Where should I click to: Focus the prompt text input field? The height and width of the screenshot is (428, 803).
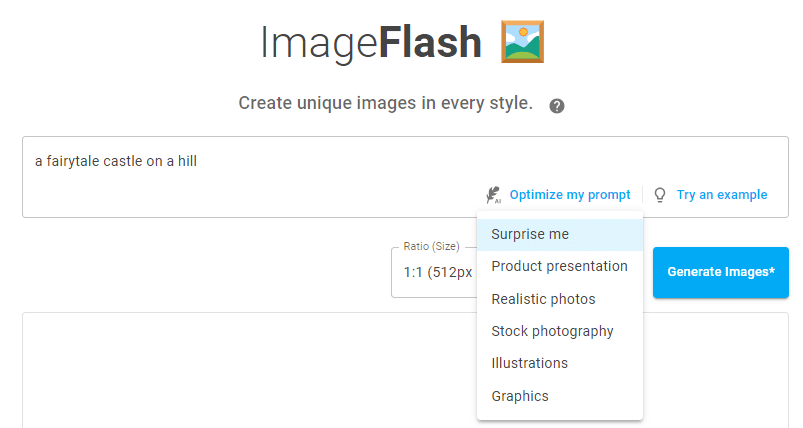405,177
